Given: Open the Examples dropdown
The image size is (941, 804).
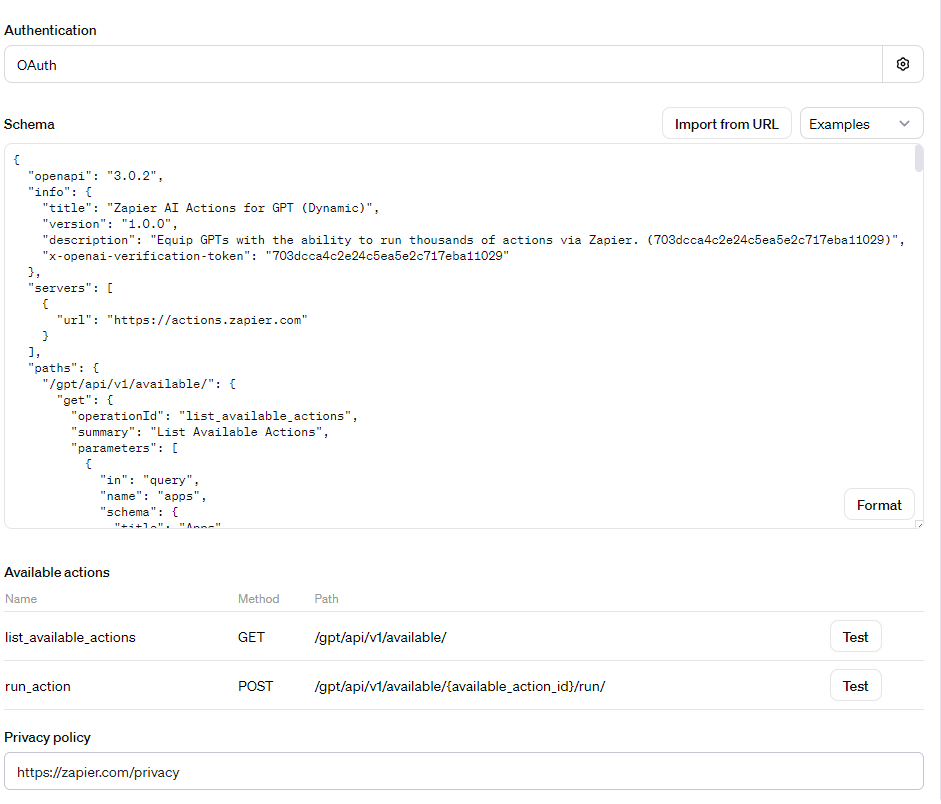Looking at the screenshot, I should click(861, 124).
